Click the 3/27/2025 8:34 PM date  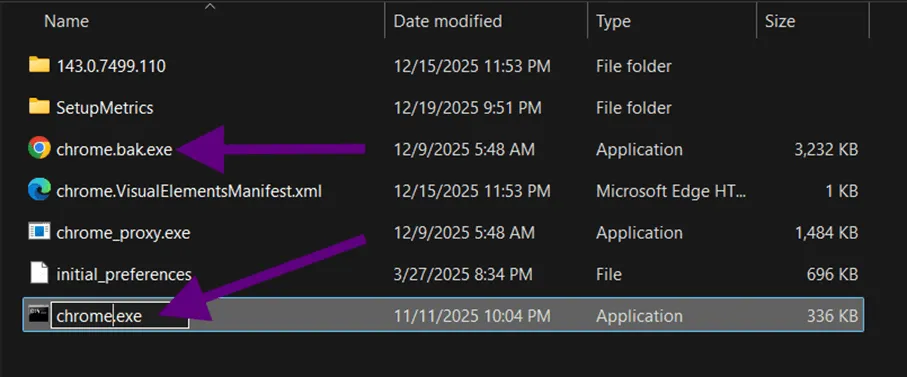463,274
